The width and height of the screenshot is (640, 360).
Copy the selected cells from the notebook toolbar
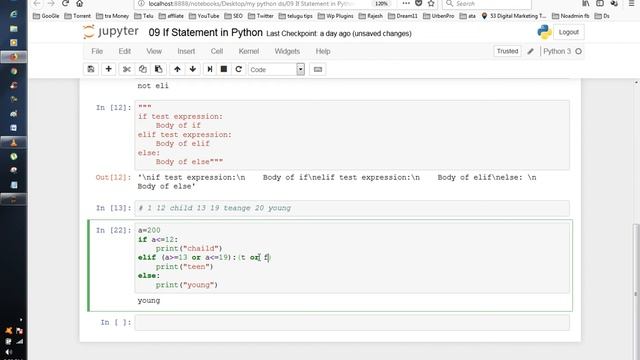point(142,69)
